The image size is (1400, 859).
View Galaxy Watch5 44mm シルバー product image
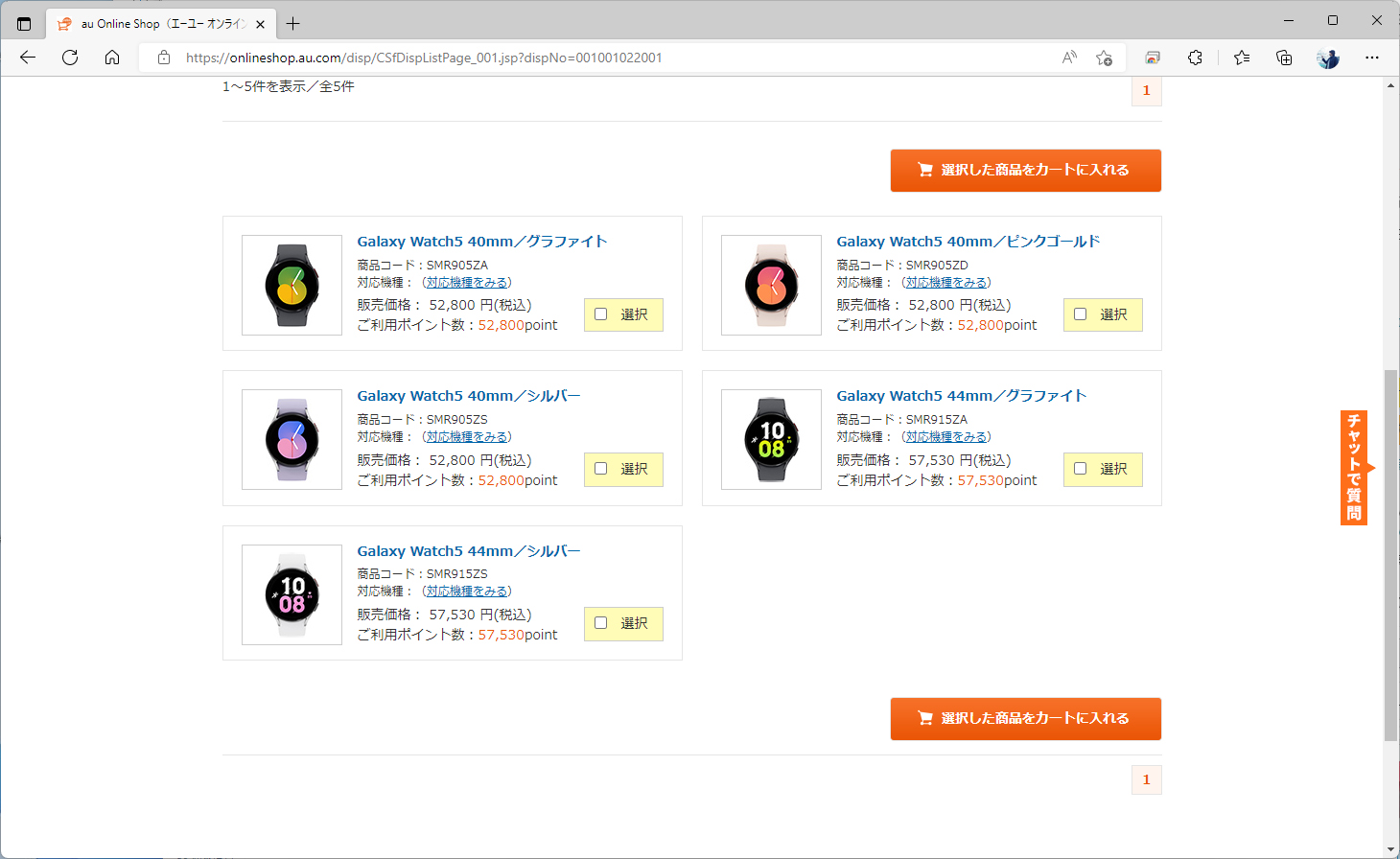pyautogui.click(x=292, y=594)
